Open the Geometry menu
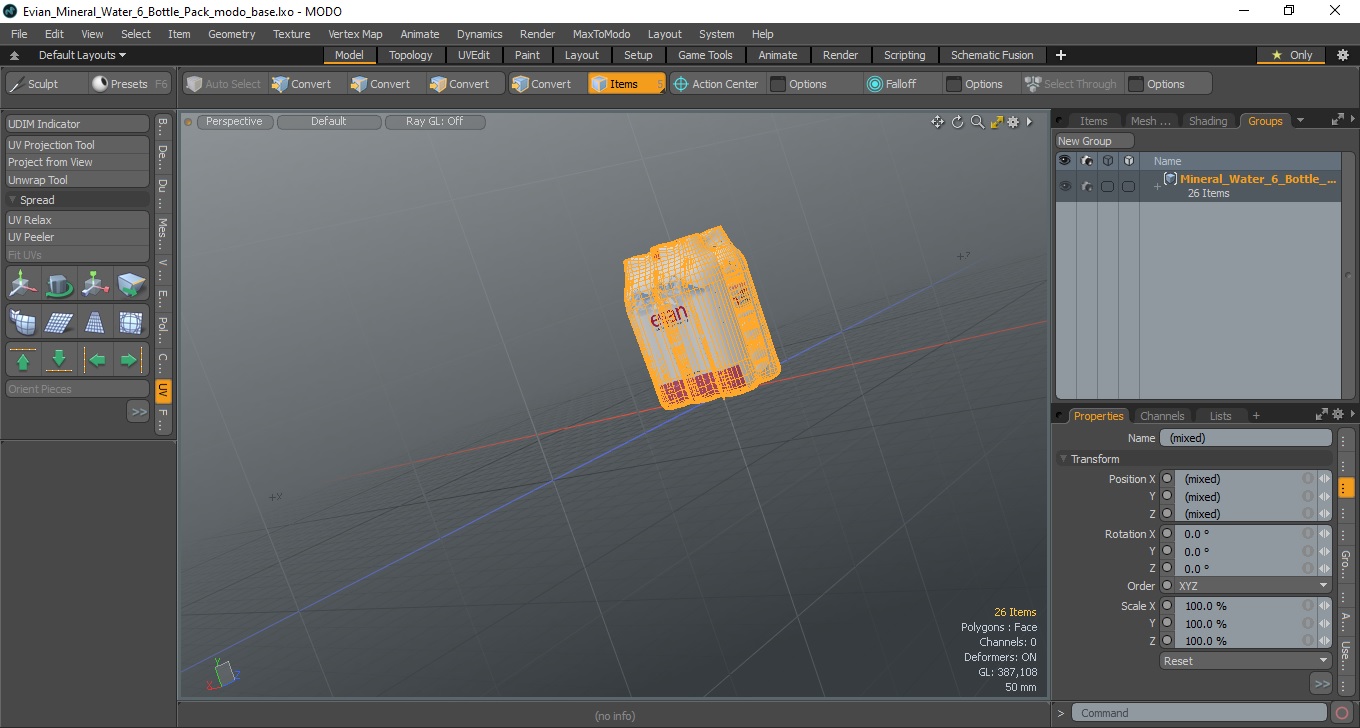This screenshot has width=1360, height=728. coord(231,34)
